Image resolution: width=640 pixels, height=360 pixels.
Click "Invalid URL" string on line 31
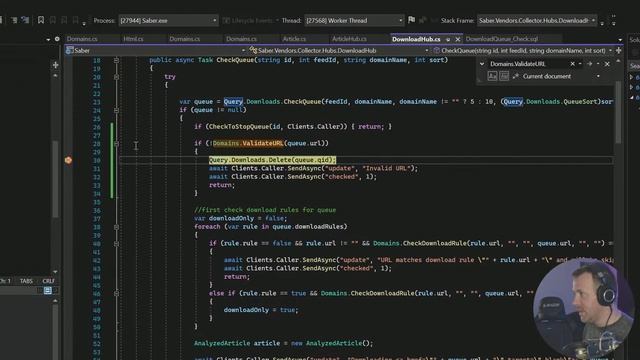point(387,168)
